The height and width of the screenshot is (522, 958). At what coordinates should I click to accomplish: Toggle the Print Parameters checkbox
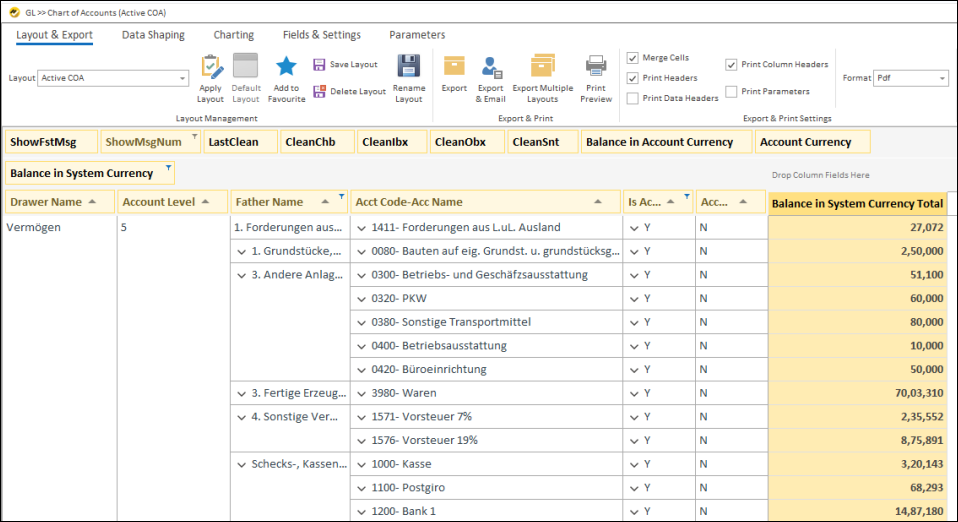pyautogui.click(x=731, y=91)
